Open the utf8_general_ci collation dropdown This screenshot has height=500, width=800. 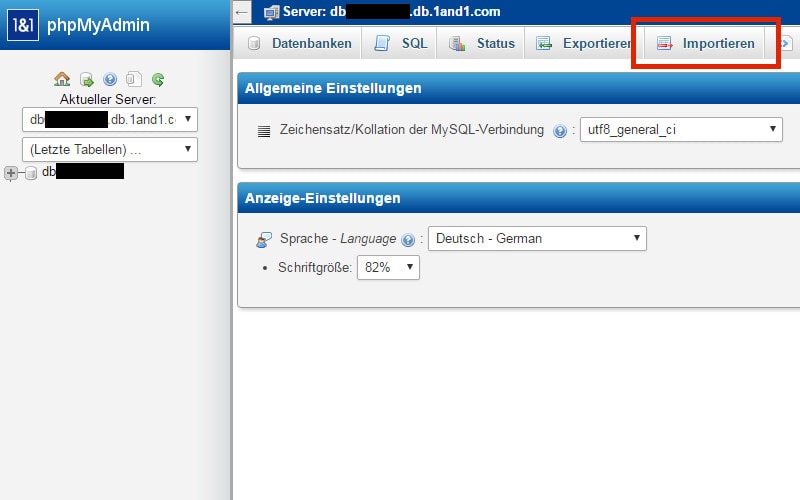681,130
